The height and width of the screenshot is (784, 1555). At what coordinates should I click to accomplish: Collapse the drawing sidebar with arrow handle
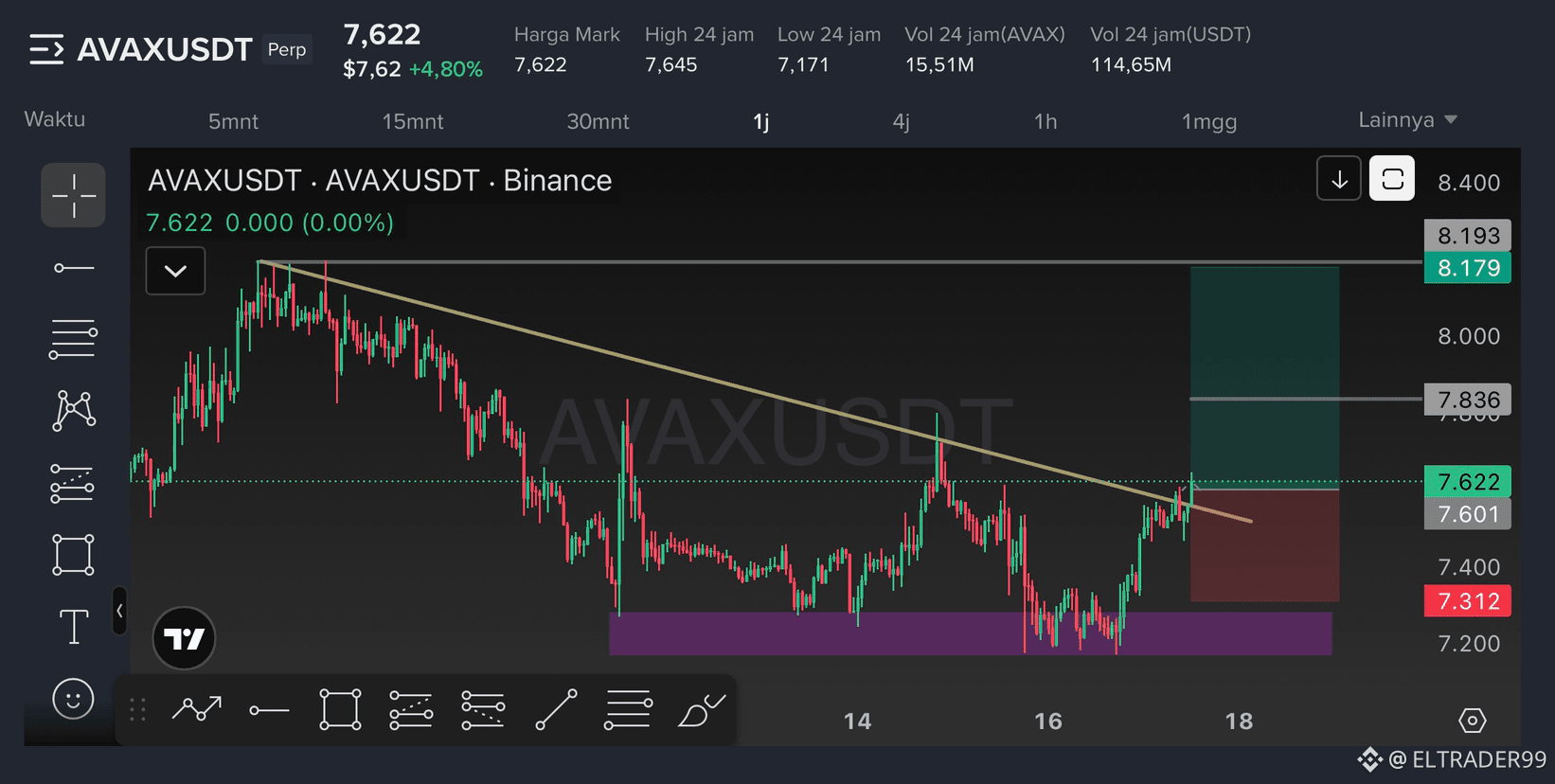pos(119,611)
